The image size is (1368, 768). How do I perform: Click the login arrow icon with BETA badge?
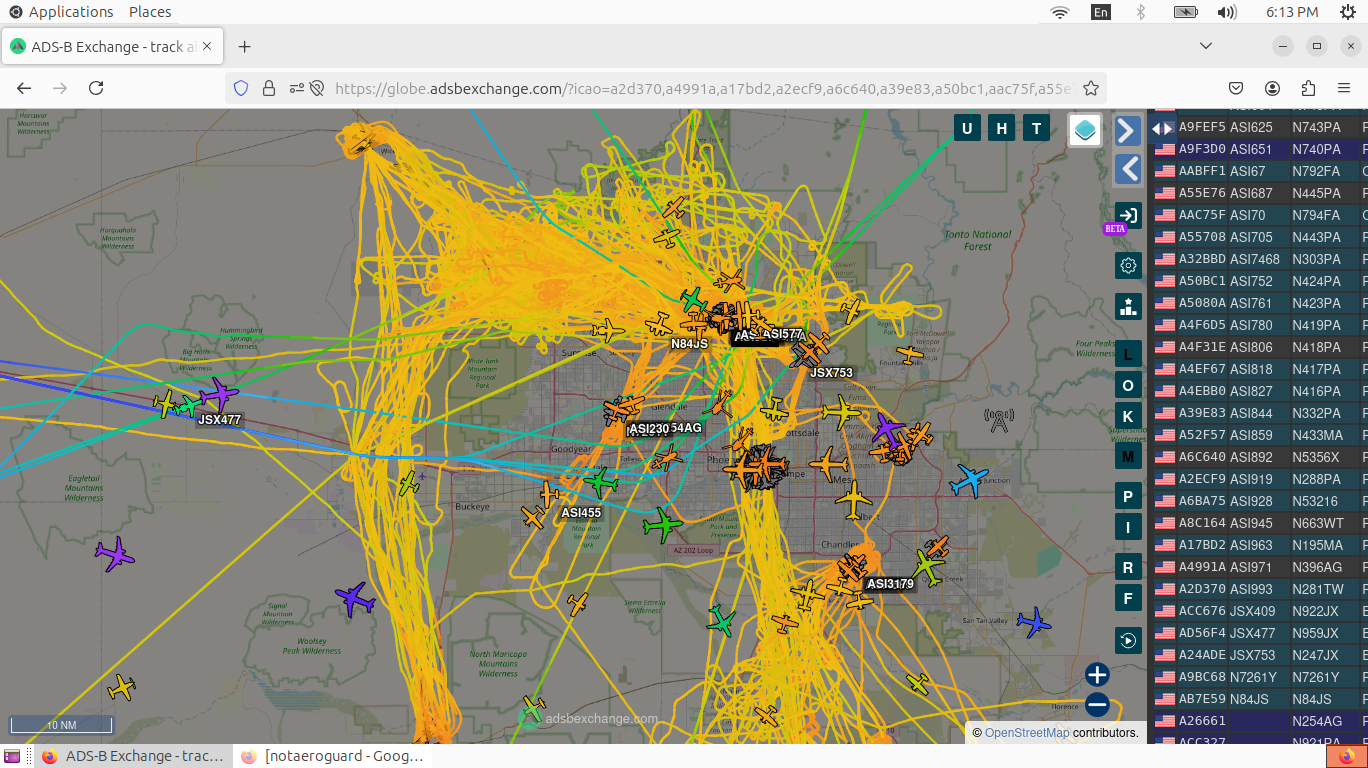coord(1128,215)
